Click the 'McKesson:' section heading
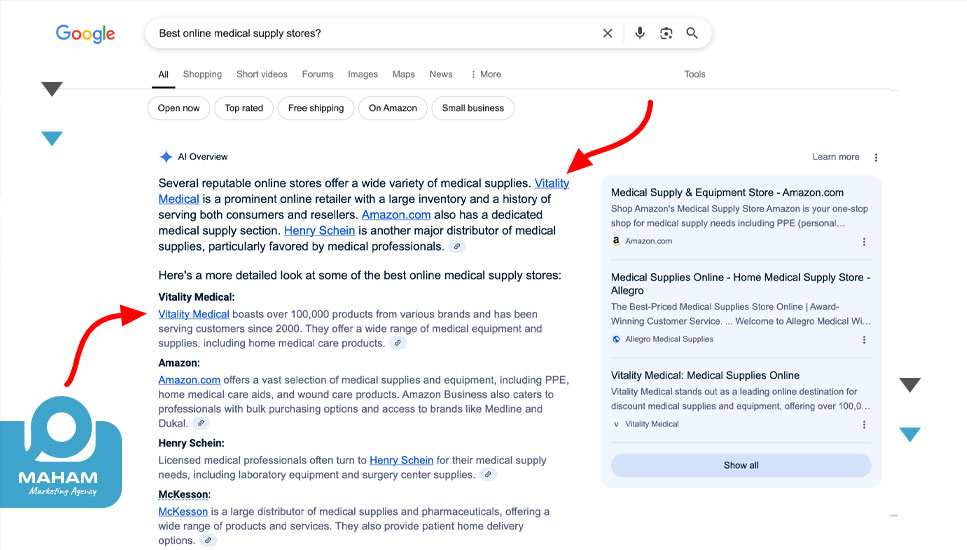 (184, 495)
